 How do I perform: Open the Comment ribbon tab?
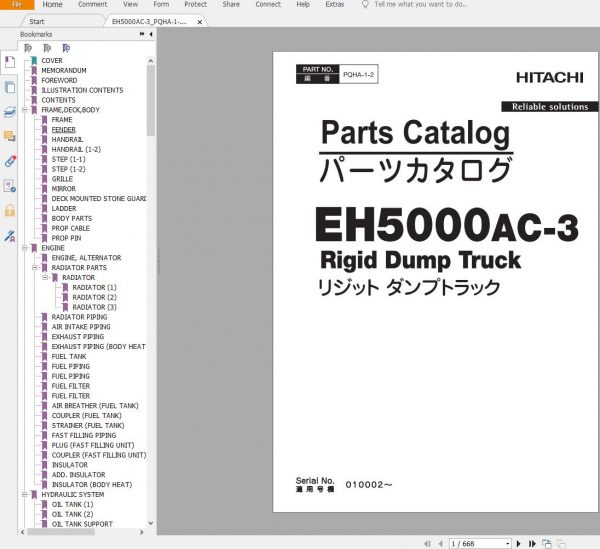[x=93, y=5]
